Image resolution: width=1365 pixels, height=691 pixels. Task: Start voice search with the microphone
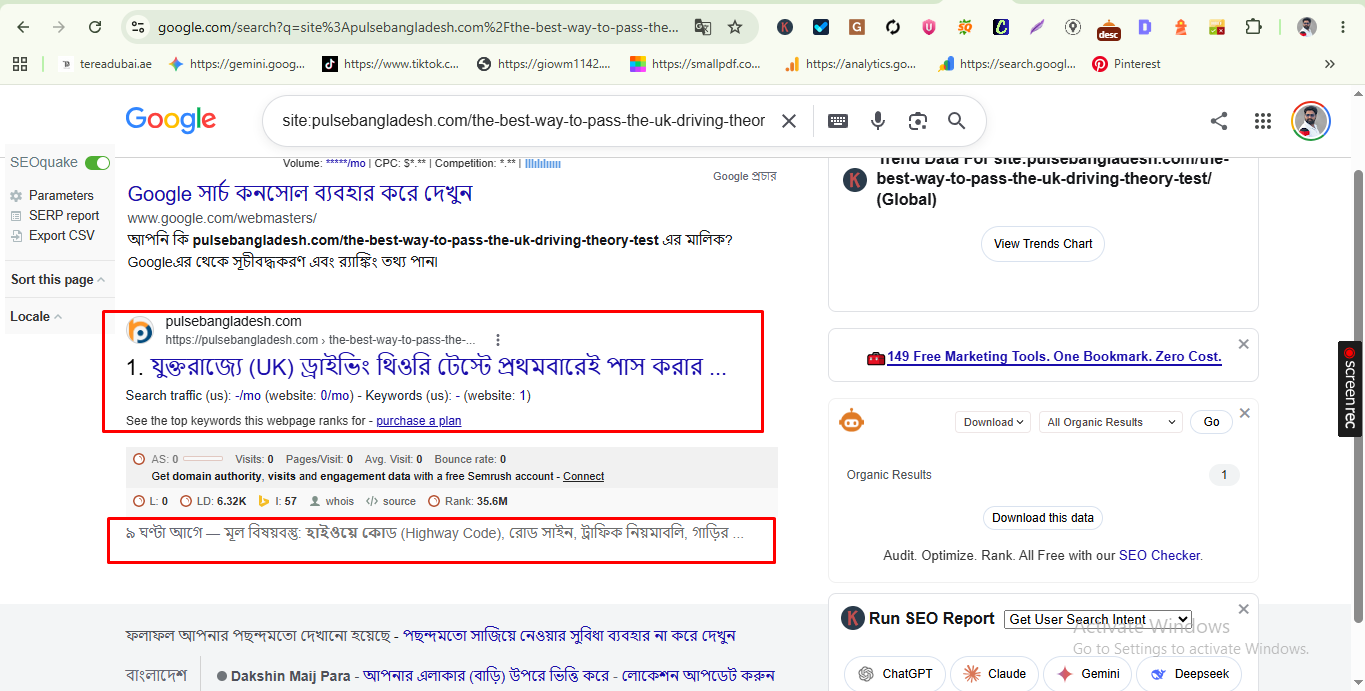[878, 121]
